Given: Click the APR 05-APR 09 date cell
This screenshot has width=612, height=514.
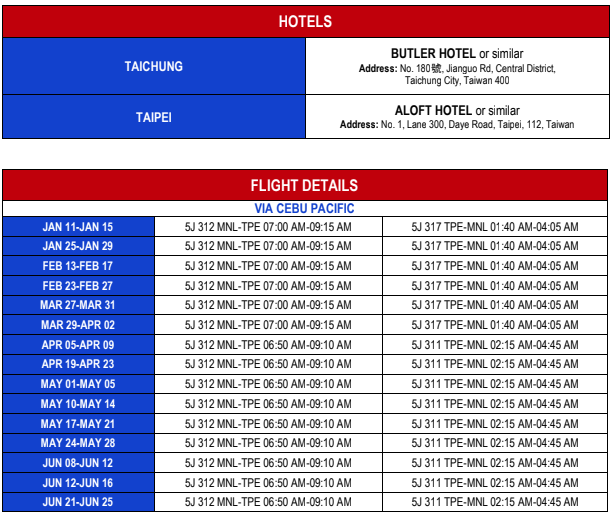Looking at the screenshot, I should click(x=78, y=344).
